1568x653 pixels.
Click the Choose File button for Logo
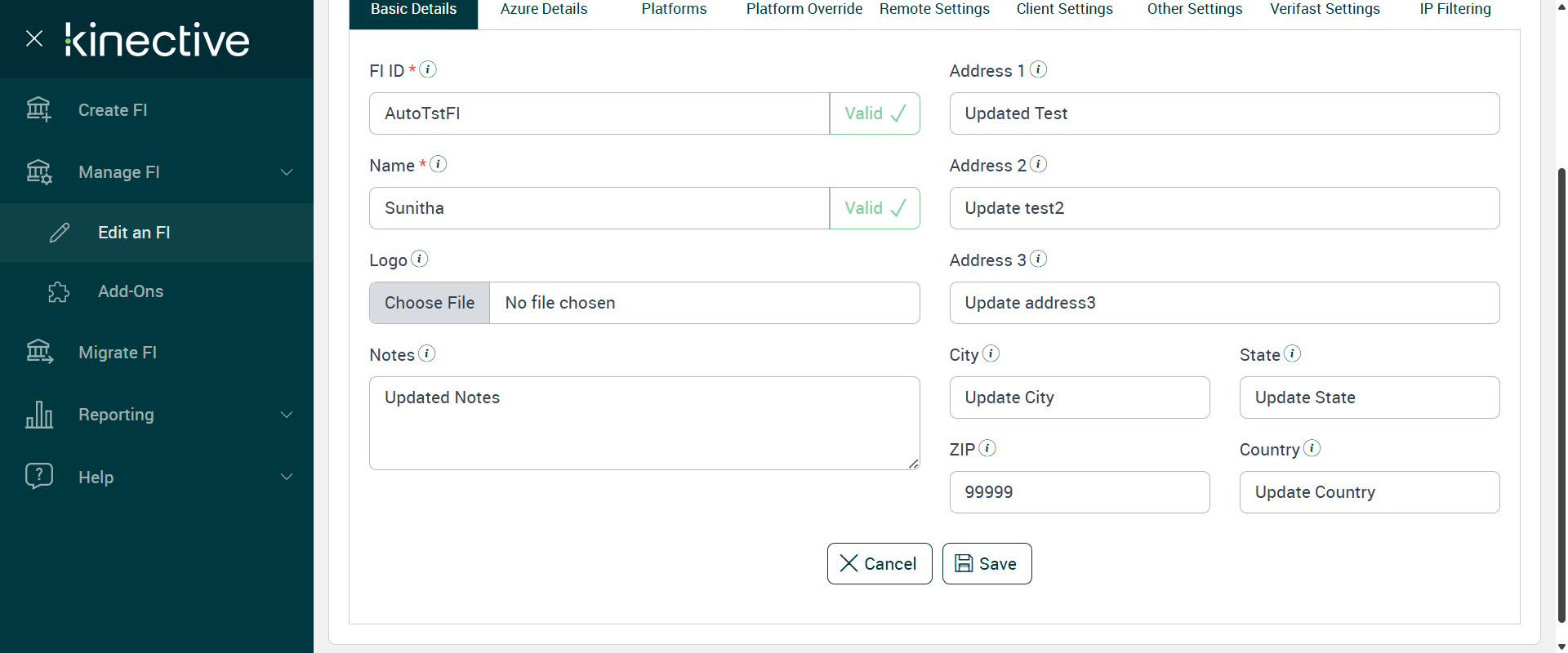click(x=430, y=303)
